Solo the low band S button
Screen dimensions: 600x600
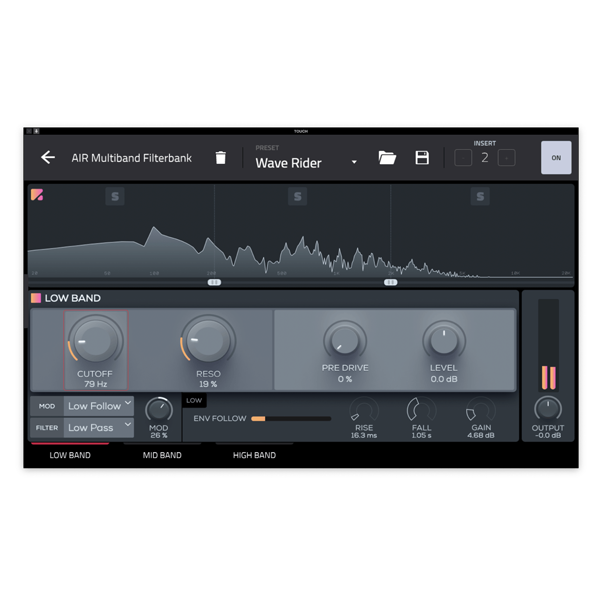click(115, 196)
